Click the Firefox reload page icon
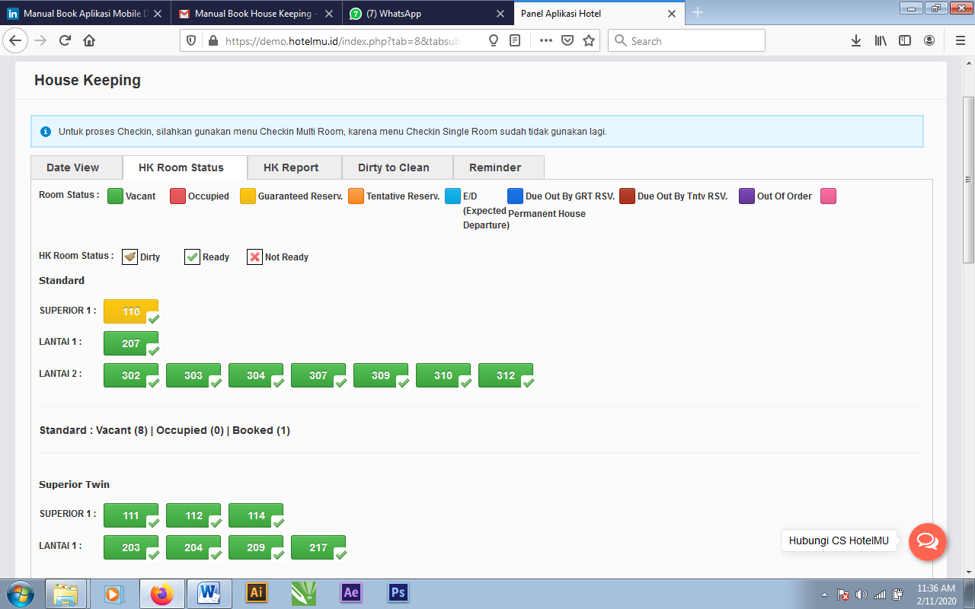 tap(65, 41)
